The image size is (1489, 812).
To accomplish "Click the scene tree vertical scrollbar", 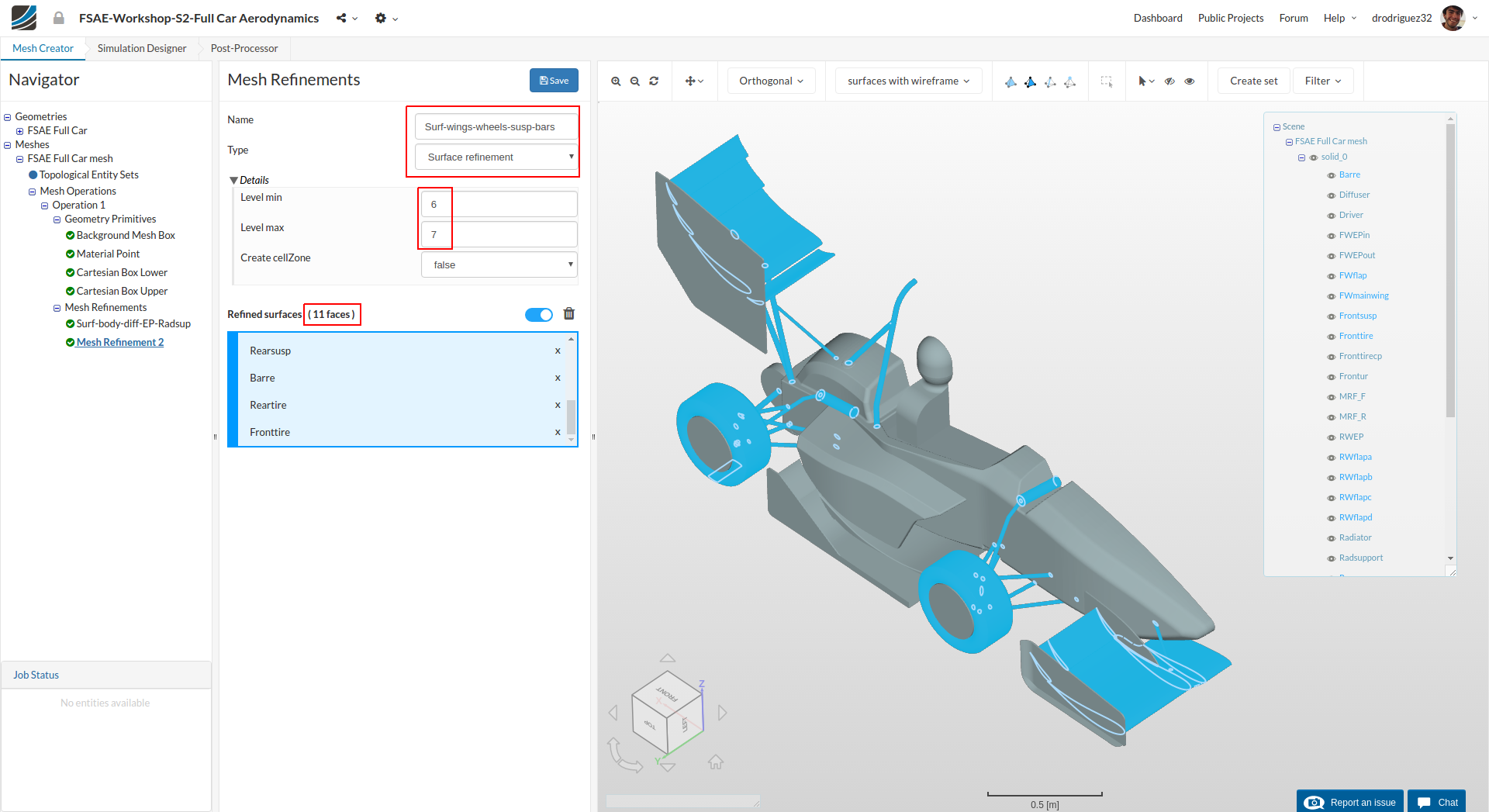I will click(x=1450, y=271).
